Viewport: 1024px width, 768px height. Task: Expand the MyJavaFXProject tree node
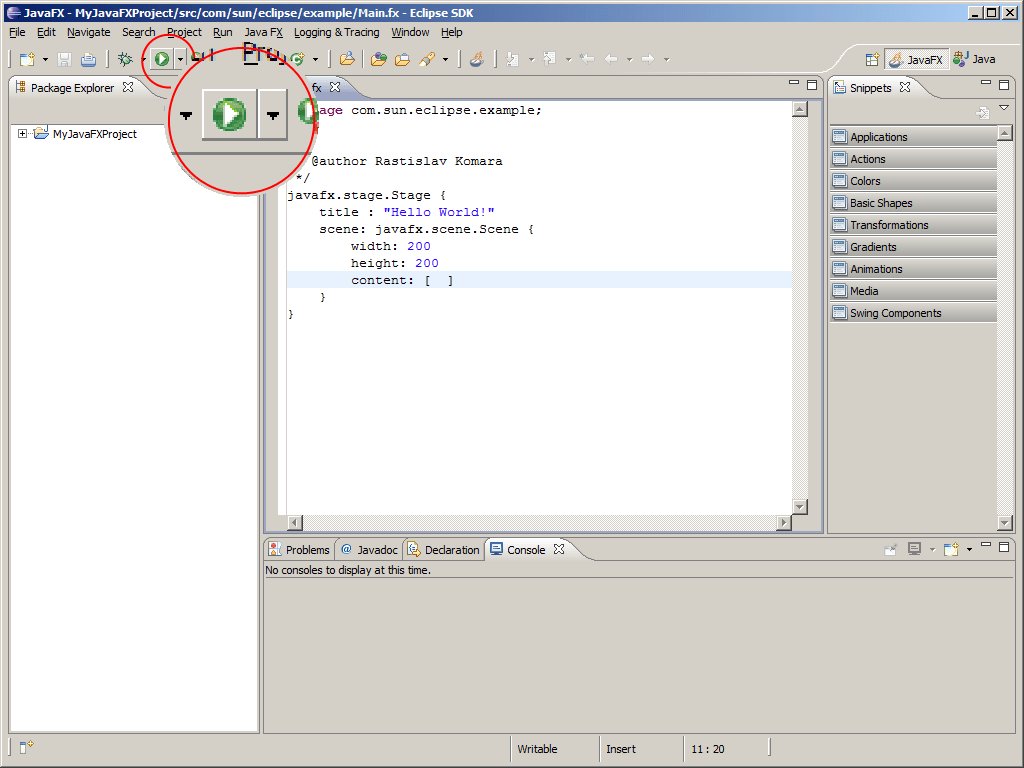pyautogui.click(x=23, y=134)
